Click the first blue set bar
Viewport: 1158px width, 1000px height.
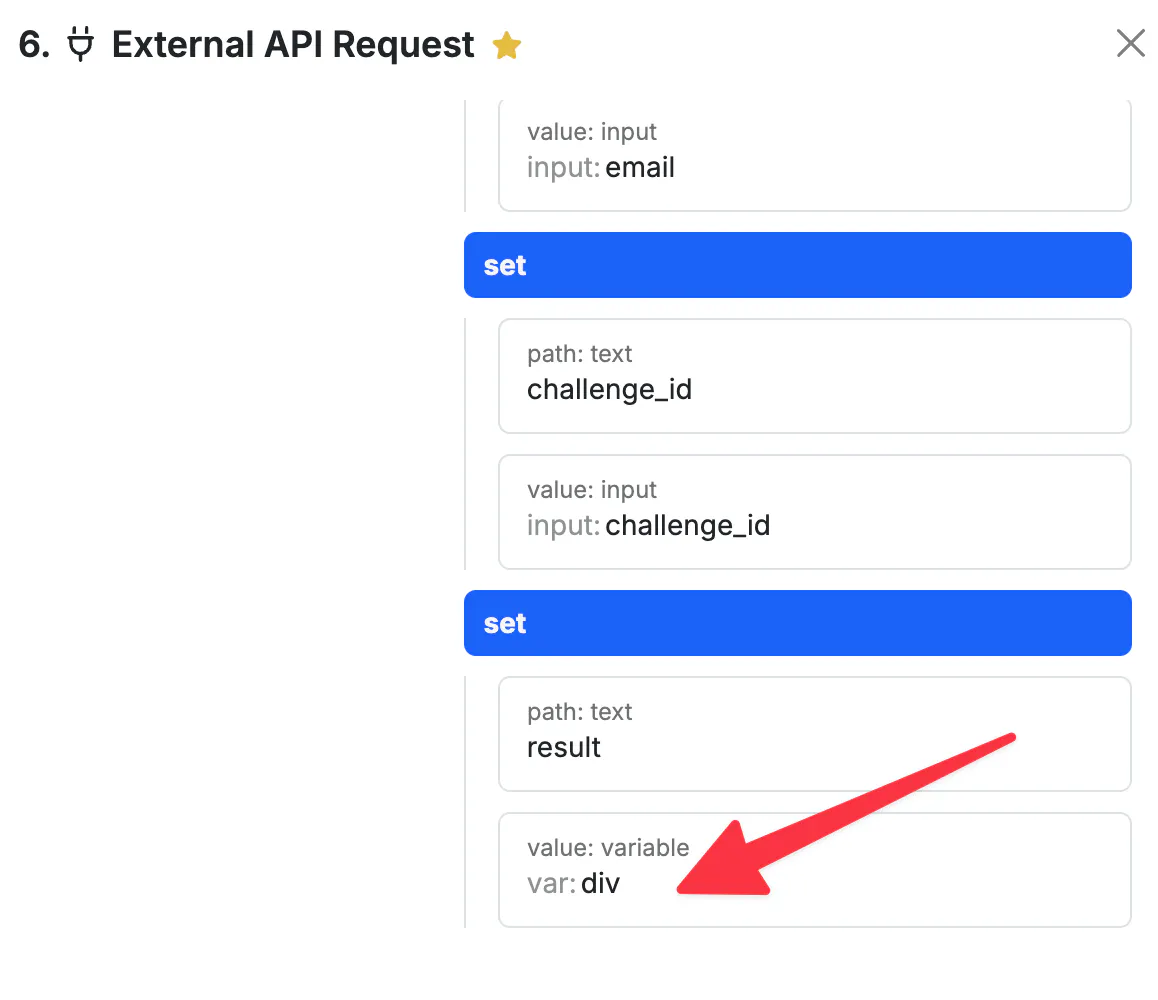[797, 265]
